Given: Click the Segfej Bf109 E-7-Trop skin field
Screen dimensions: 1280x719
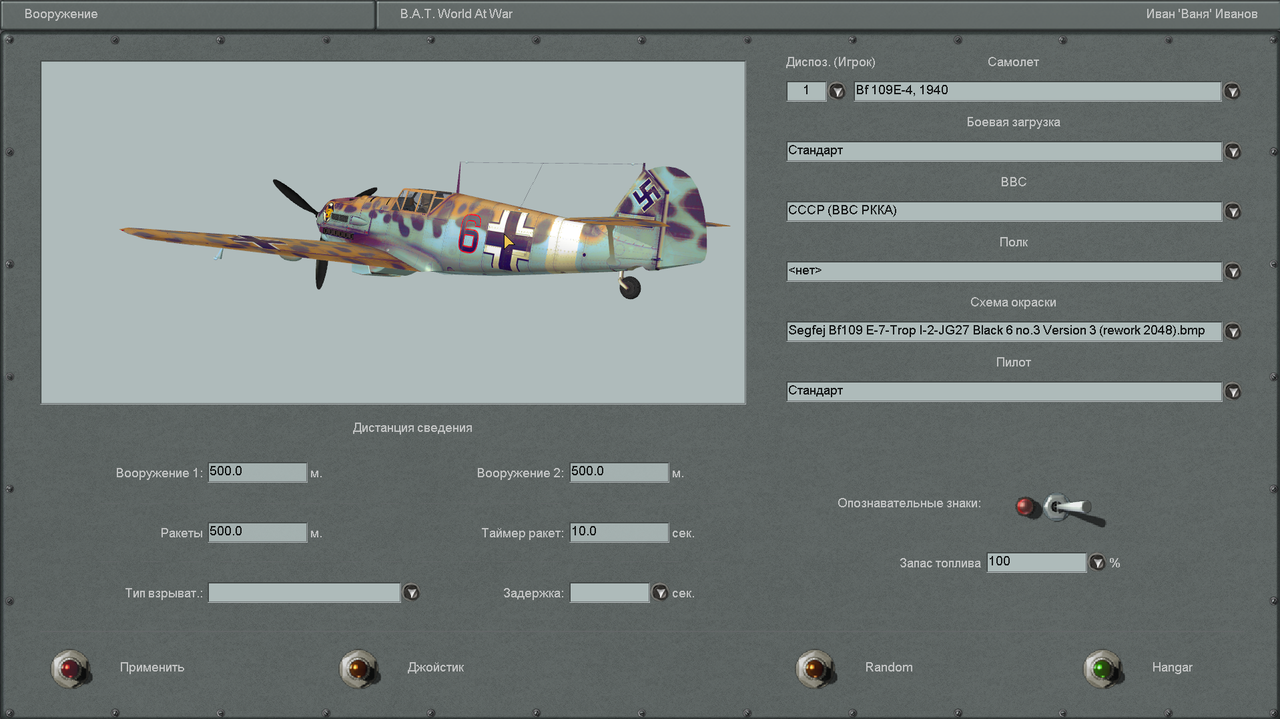Looking at the screenshot, I should (x=1004, y=331).
